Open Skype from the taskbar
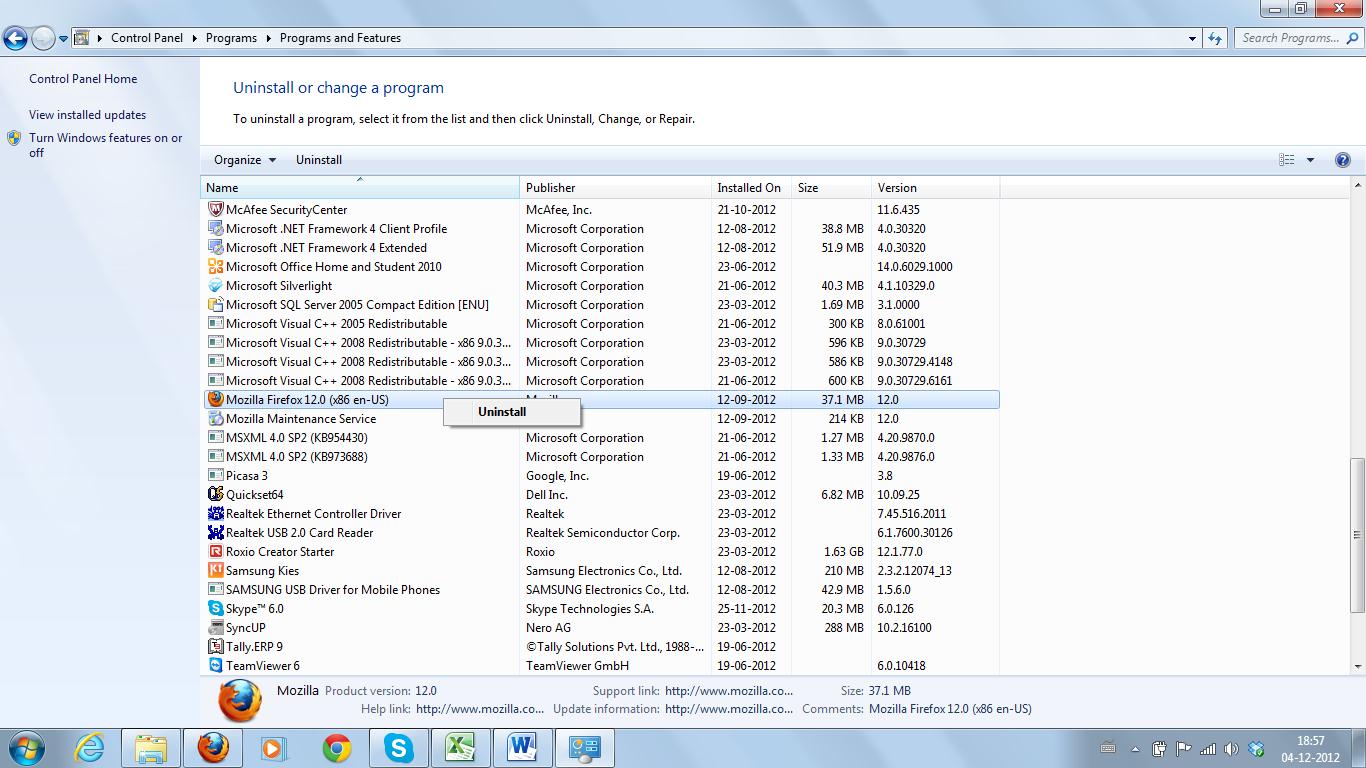Image resolution: width=1366 pixels, height=768 pixels. click(x=399, y=748)
